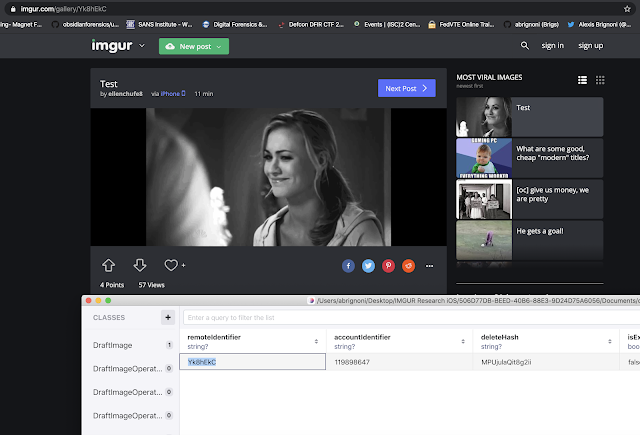This screenshot has width=640, height=435.
Task: Expand the New post dropdown chevron
Action: coord(219,47)
